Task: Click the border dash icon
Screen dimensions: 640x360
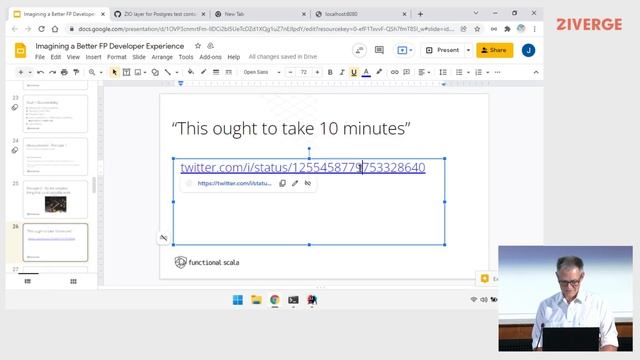Action: click(229, 72)
